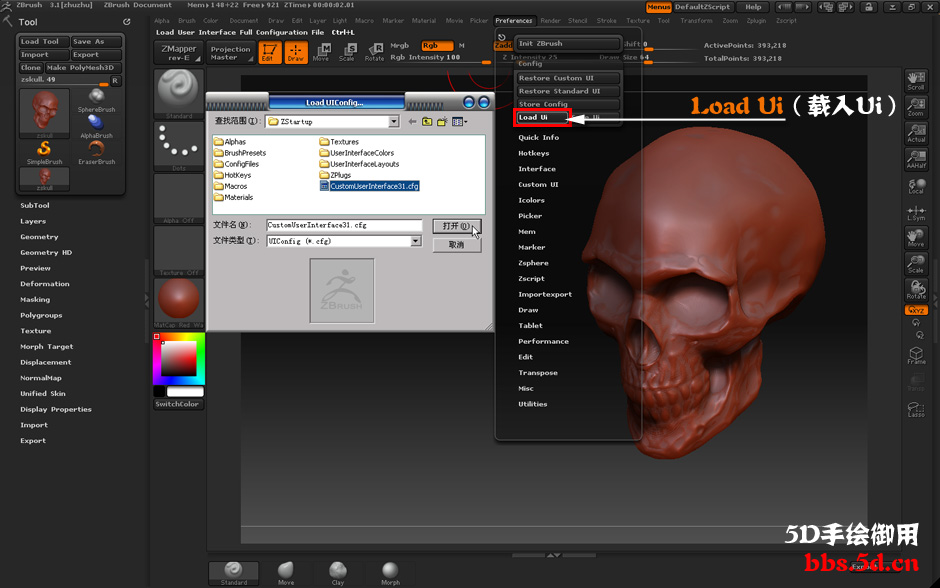940x588 pixels.
Task: Select the SphereBrush tool
Action: (97, 101)
